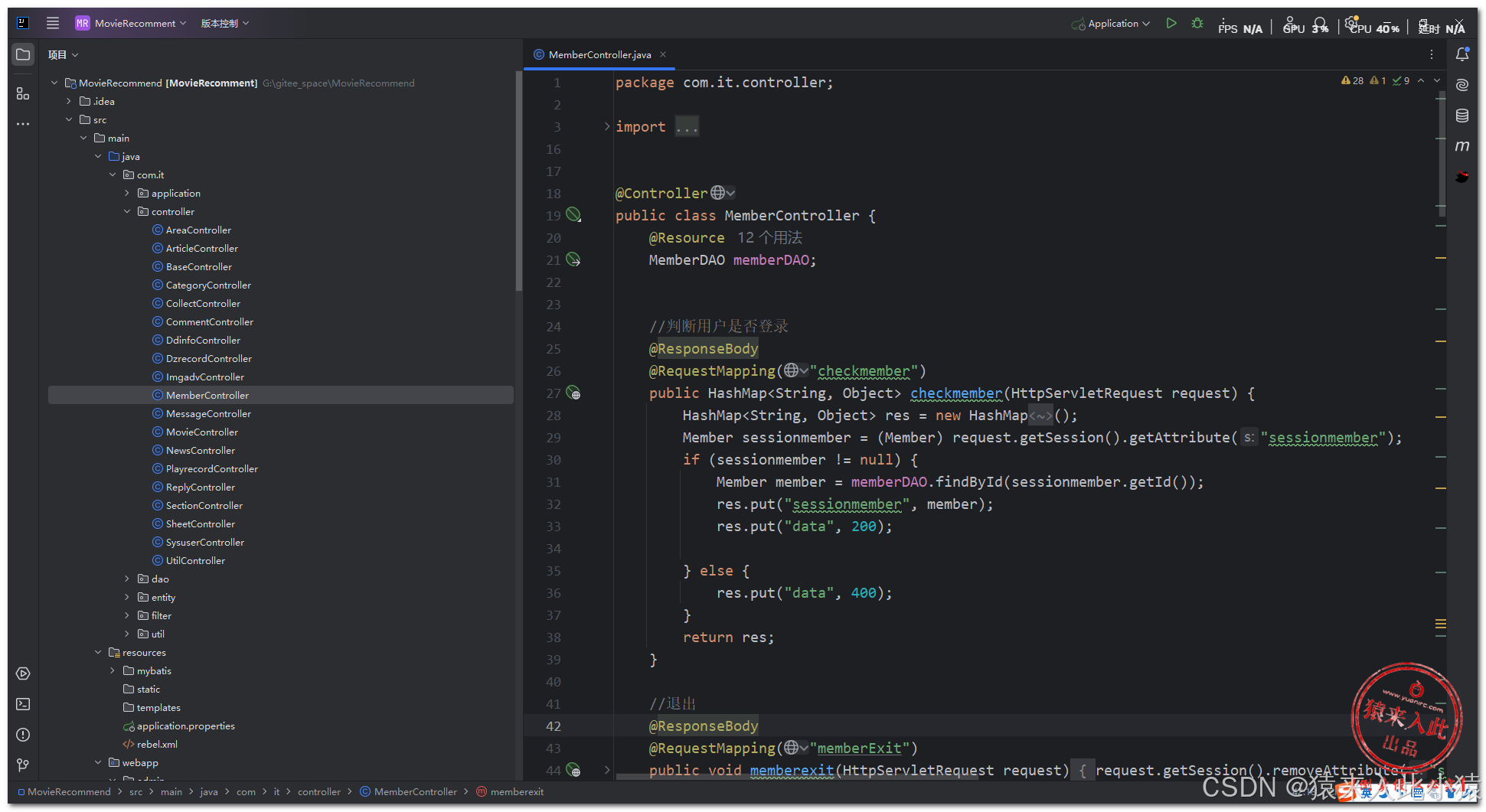This screenshot has width=1486, height=812.
Task: Click the editor horizontal scrollbar at bottom
Action: pyautogui.click(x=796, y=778)
